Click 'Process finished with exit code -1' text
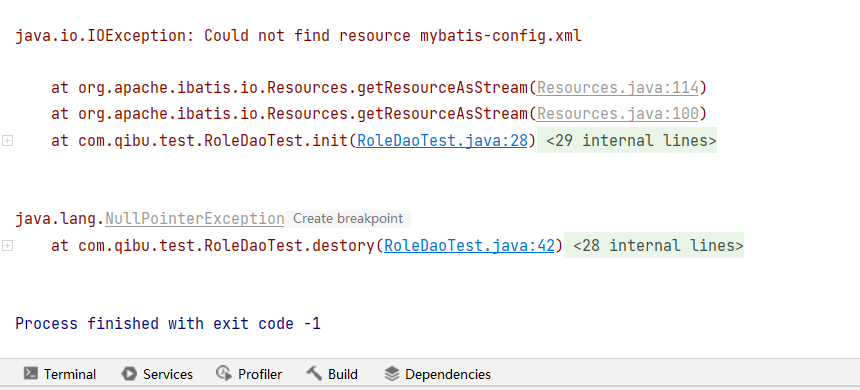This screenshot has height=390, width=860. 168,324
